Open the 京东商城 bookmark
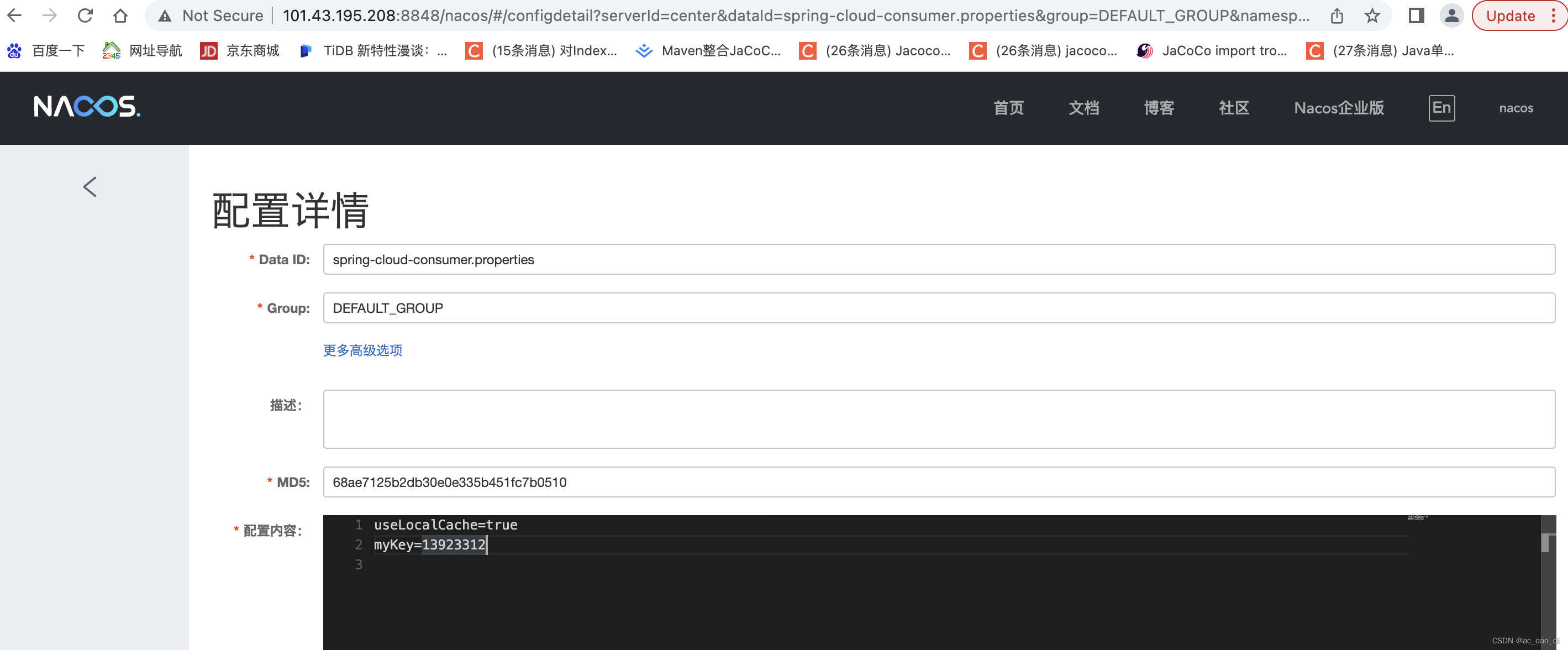The height and width of the screenshot is (650, 1568). pos(240,50)
